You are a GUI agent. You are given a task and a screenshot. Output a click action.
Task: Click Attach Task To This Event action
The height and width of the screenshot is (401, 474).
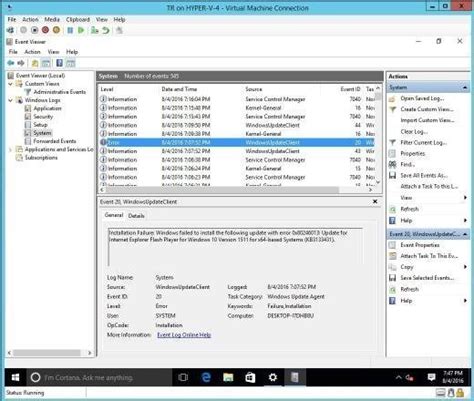pyautogui.click(x=429, y=256)
